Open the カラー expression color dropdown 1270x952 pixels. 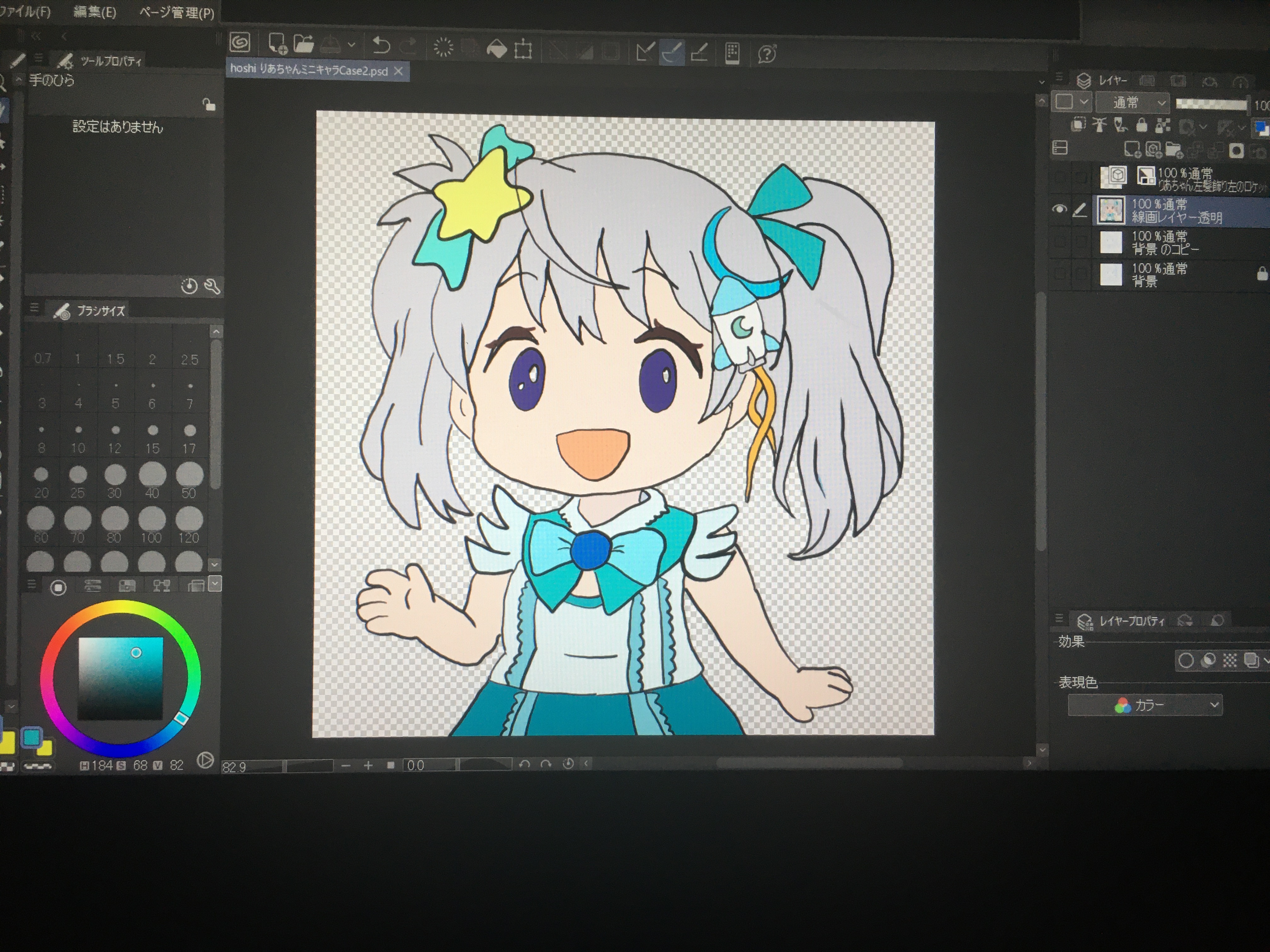tap(1145, 705)
